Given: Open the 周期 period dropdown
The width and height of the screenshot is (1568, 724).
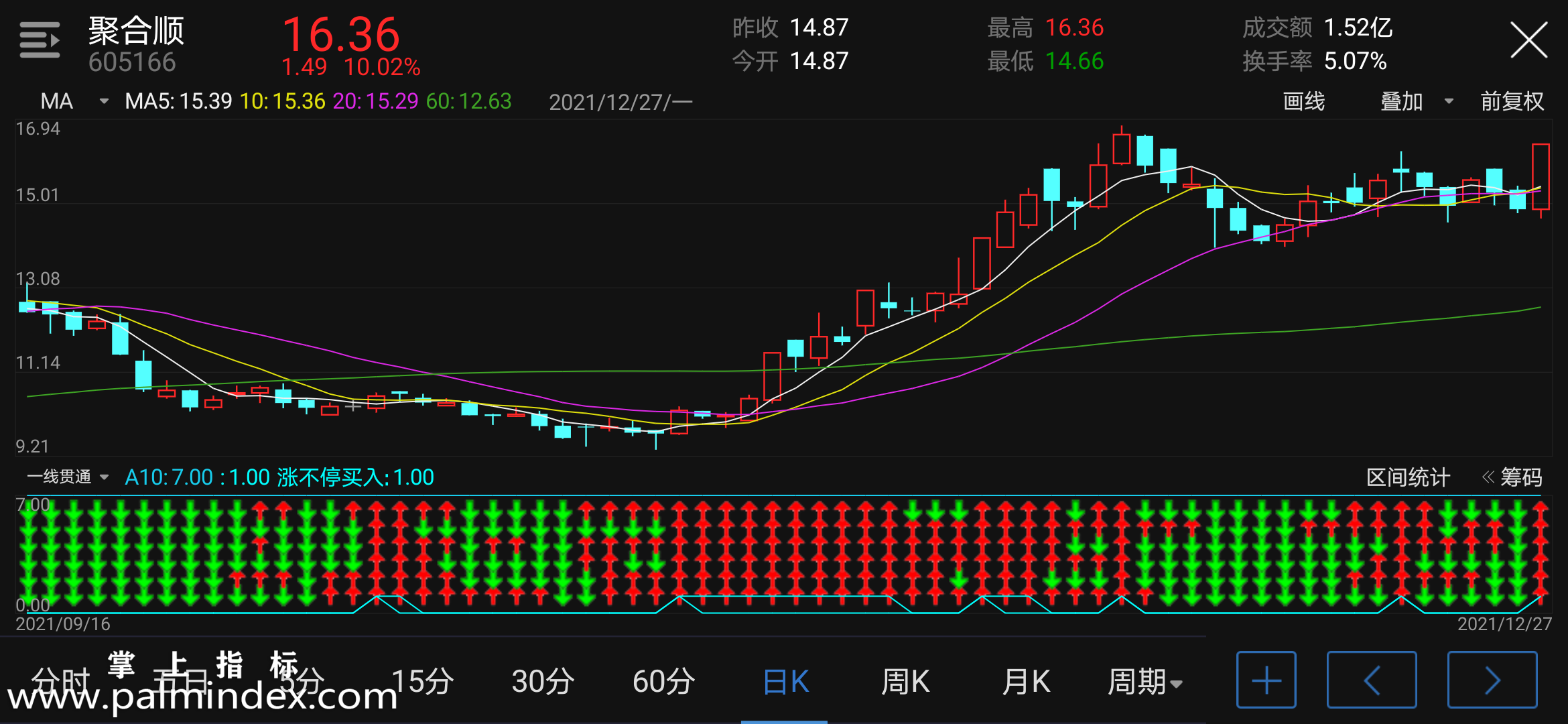Looking at the screenshot, I should click(x=1145, y=682).
